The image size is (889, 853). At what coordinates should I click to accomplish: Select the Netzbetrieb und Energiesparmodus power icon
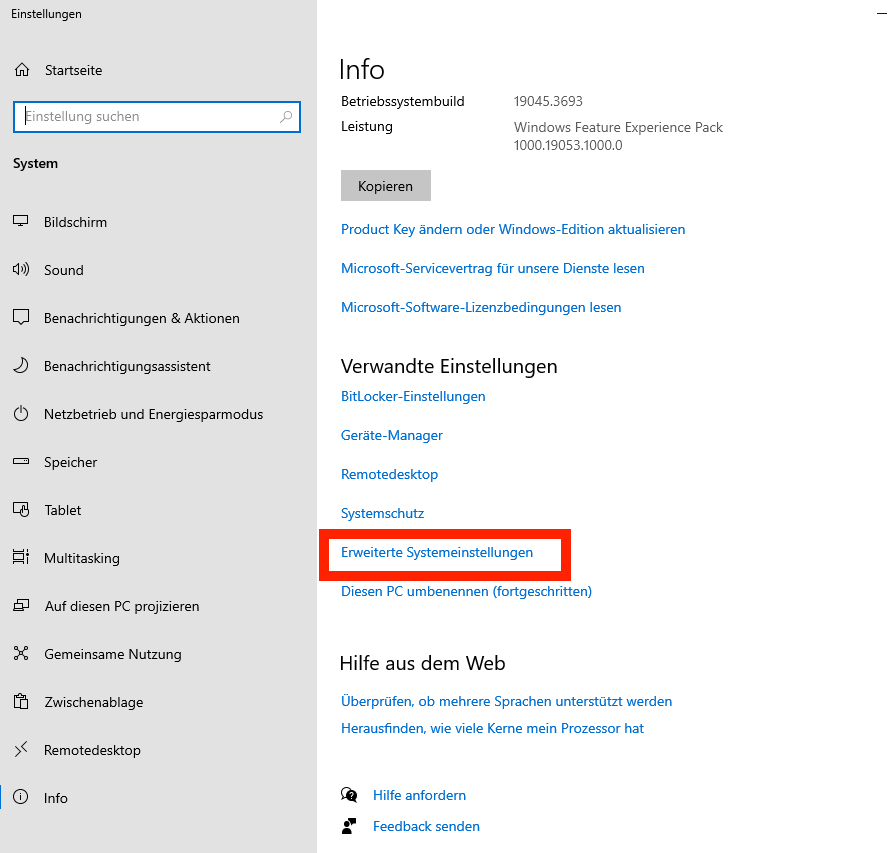tap(21, 414)
